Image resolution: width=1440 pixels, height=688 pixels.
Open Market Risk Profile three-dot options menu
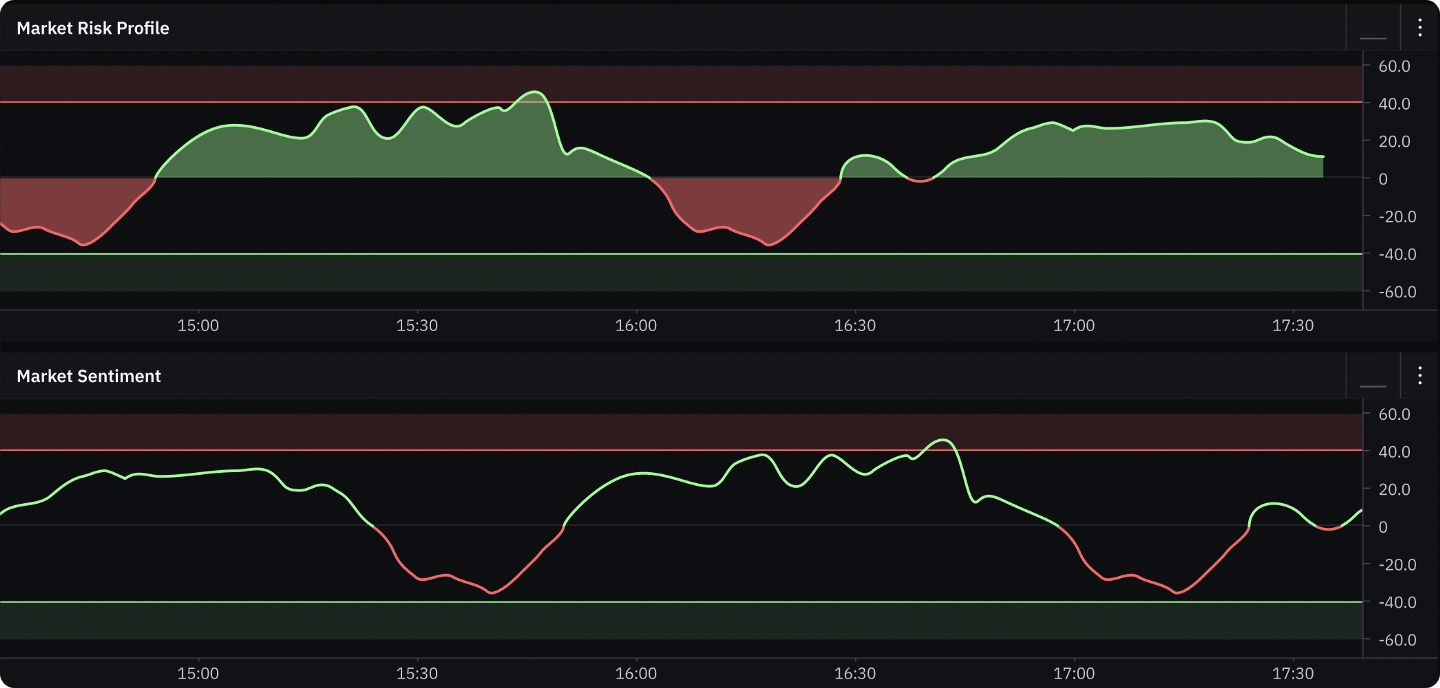click(x=1419, y=28)
